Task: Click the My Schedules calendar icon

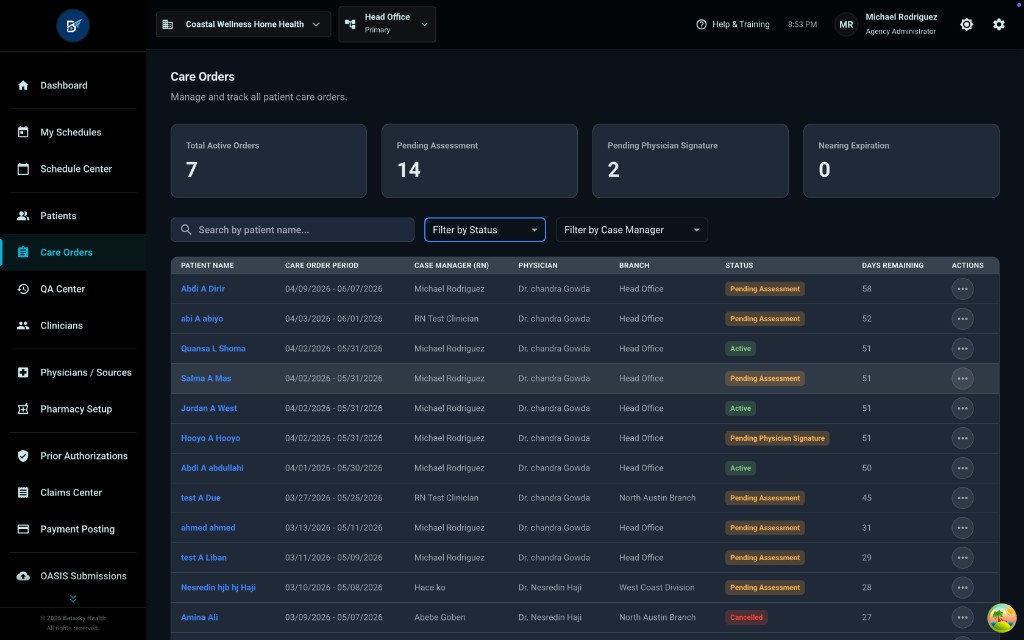Action: 23,132
